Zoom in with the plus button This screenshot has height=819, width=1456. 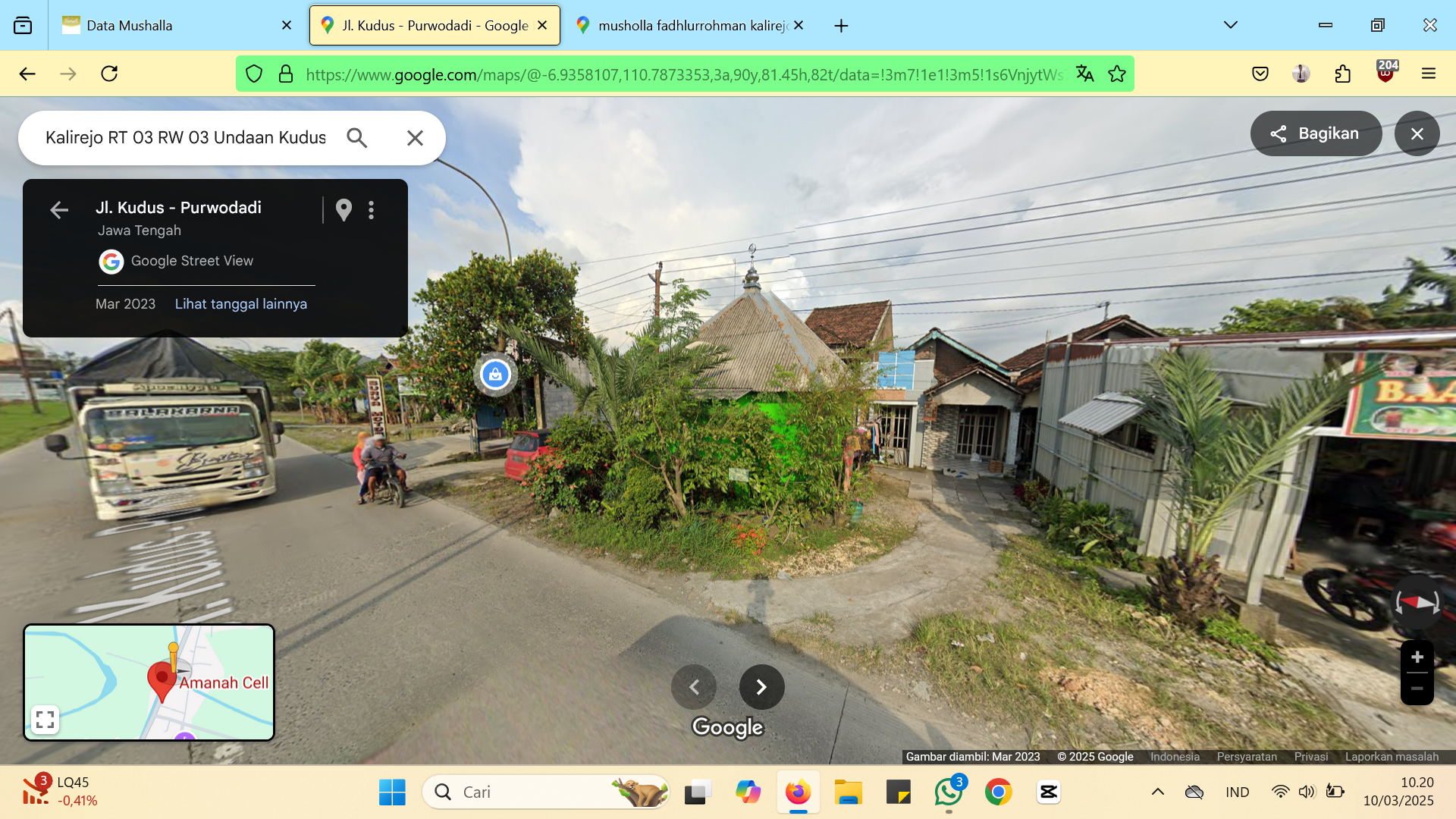(x=1417, y=657)
